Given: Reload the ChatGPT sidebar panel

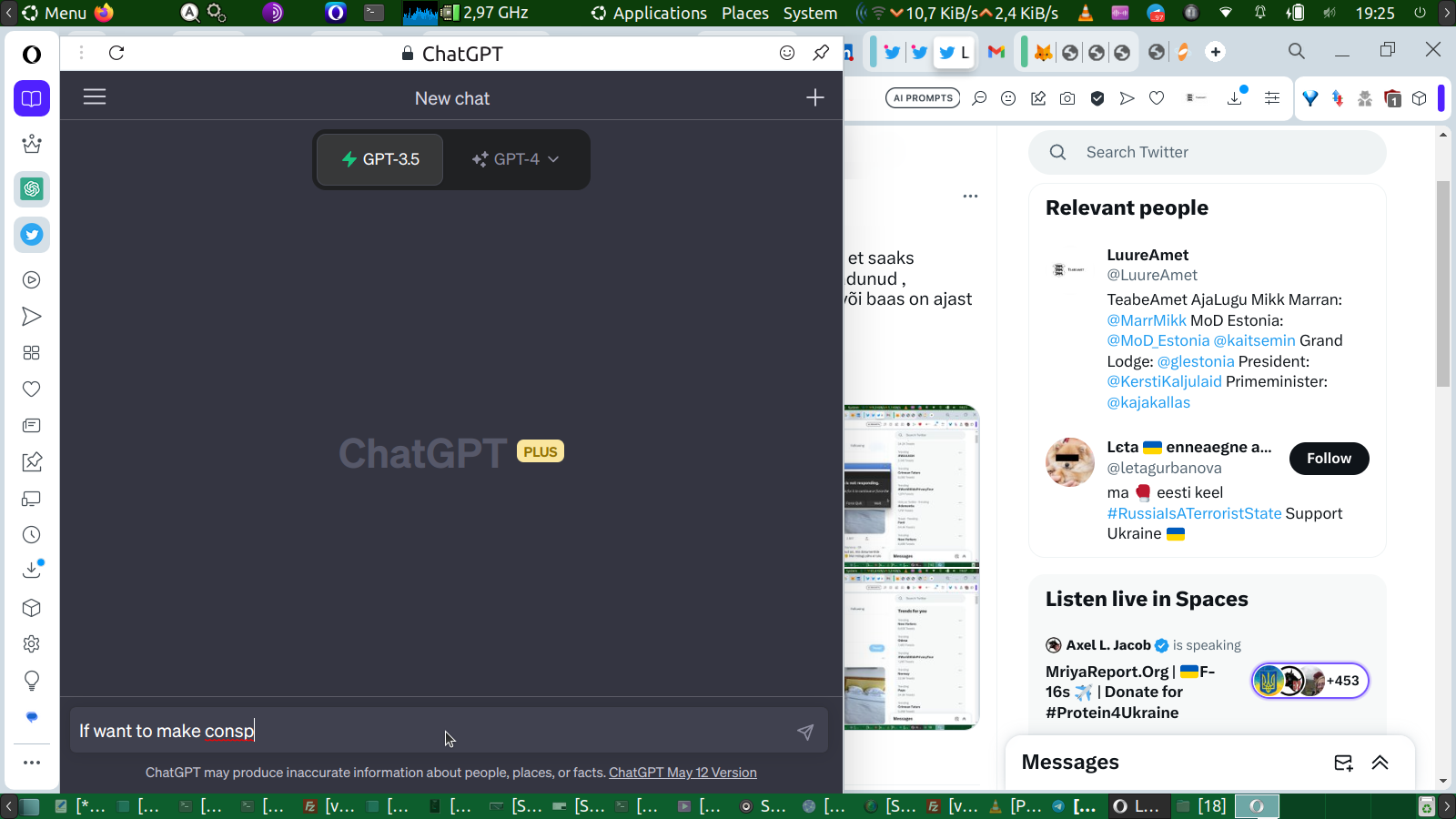Looking at the screenshot, I should [116, 53].
